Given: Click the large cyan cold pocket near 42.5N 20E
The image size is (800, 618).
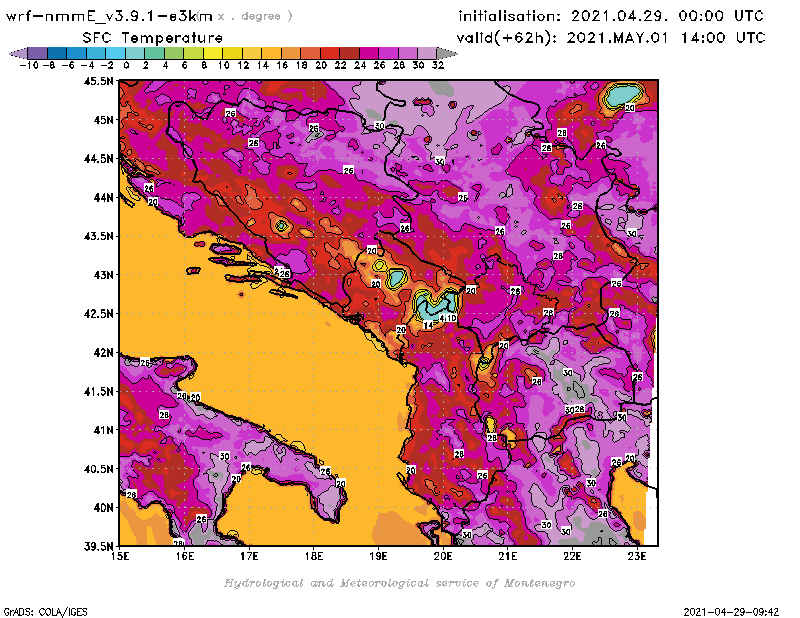Looking at the screenshot, I should [436, 306].
